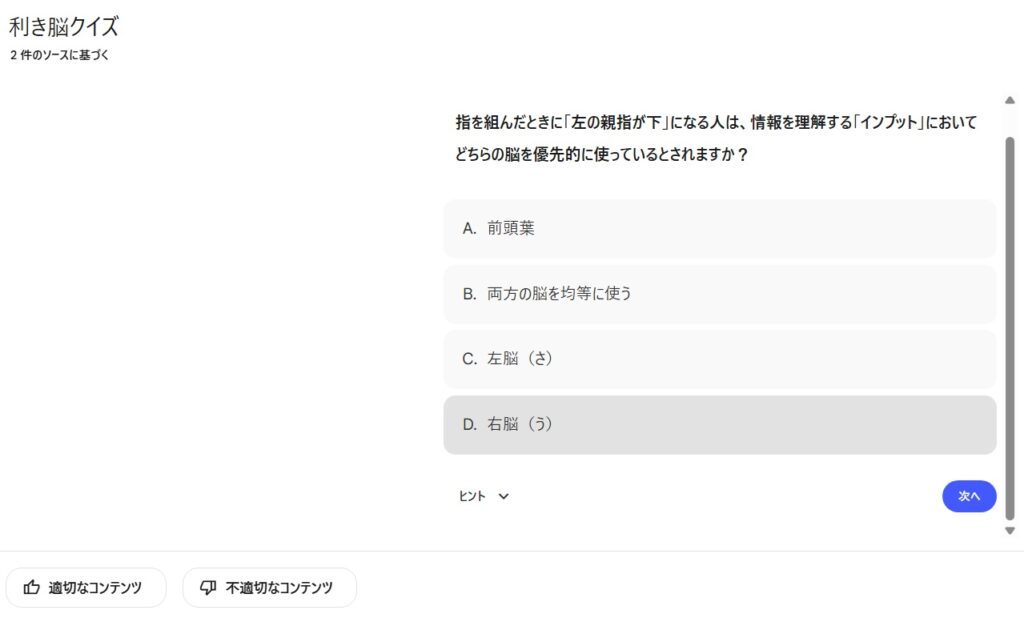Choose answer B. 両方の脳を均等に使う

719,294
